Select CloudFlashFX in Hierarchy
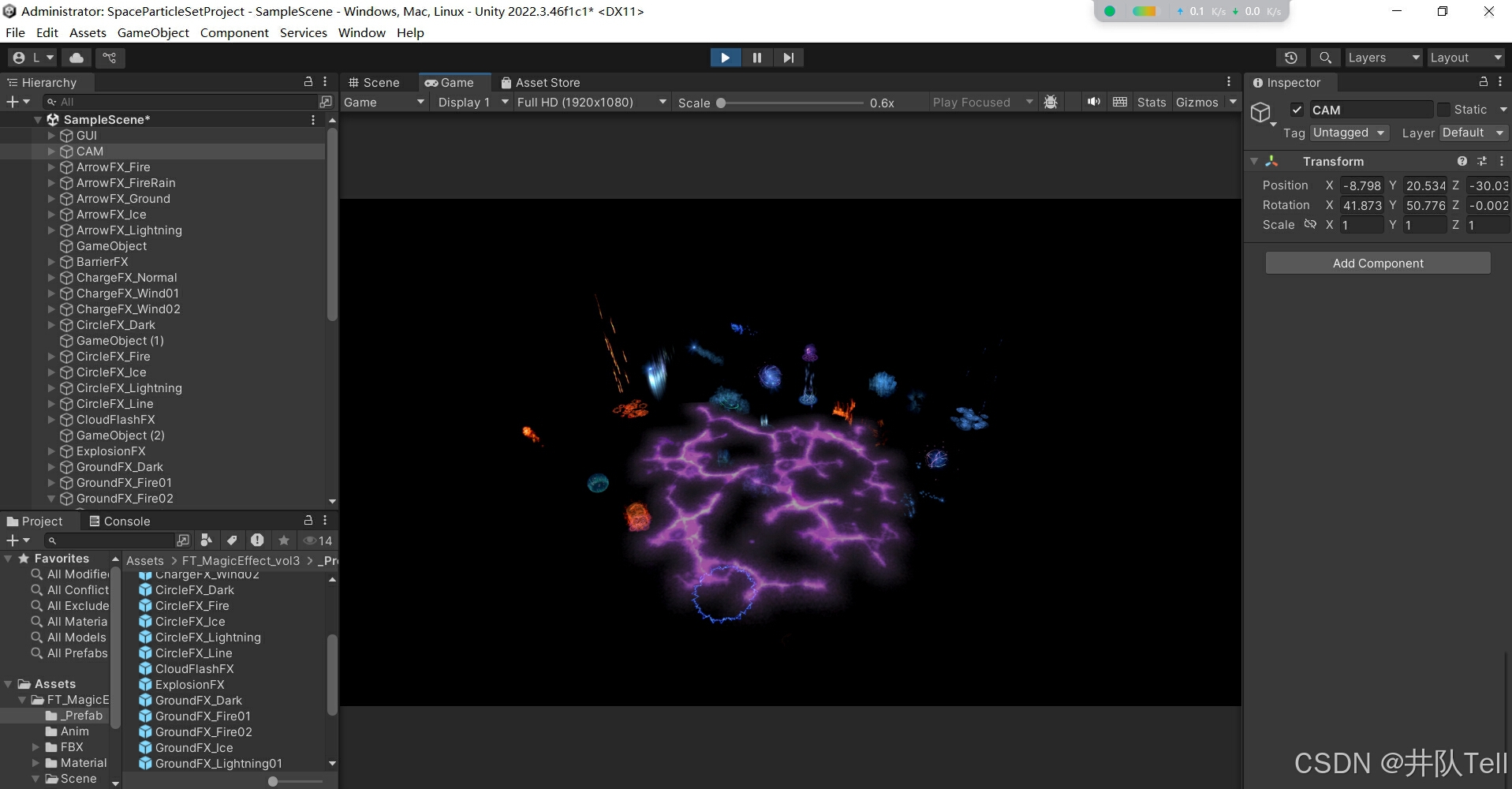1512x789 pixels. (x=115, y=420)
